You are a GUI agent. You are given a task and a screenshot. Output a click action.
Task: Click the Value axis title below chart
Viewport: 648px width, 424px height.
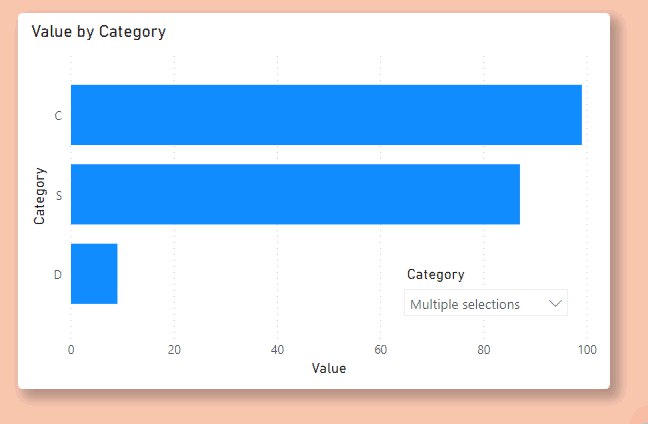click(x=329, y=368)
